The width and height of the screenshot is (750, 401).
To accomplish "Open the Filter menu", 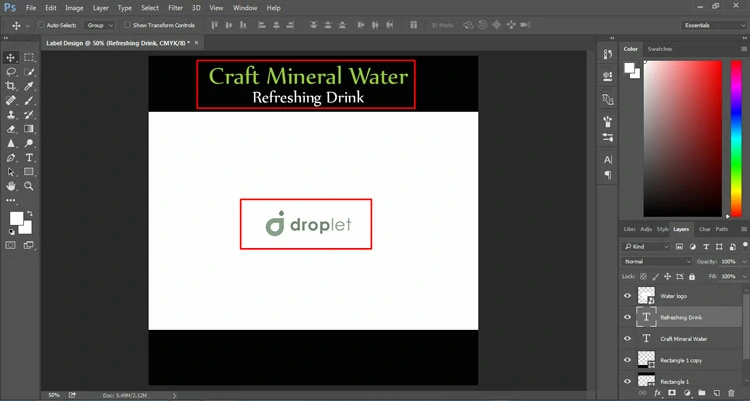I will (175, 7).
